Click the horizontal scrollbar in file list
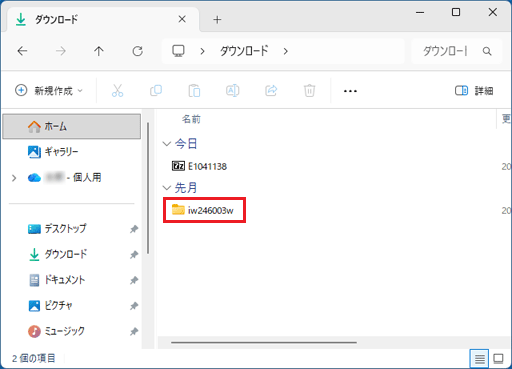Image resolution: width=512 pixels, height=369 pixels. 264,342
